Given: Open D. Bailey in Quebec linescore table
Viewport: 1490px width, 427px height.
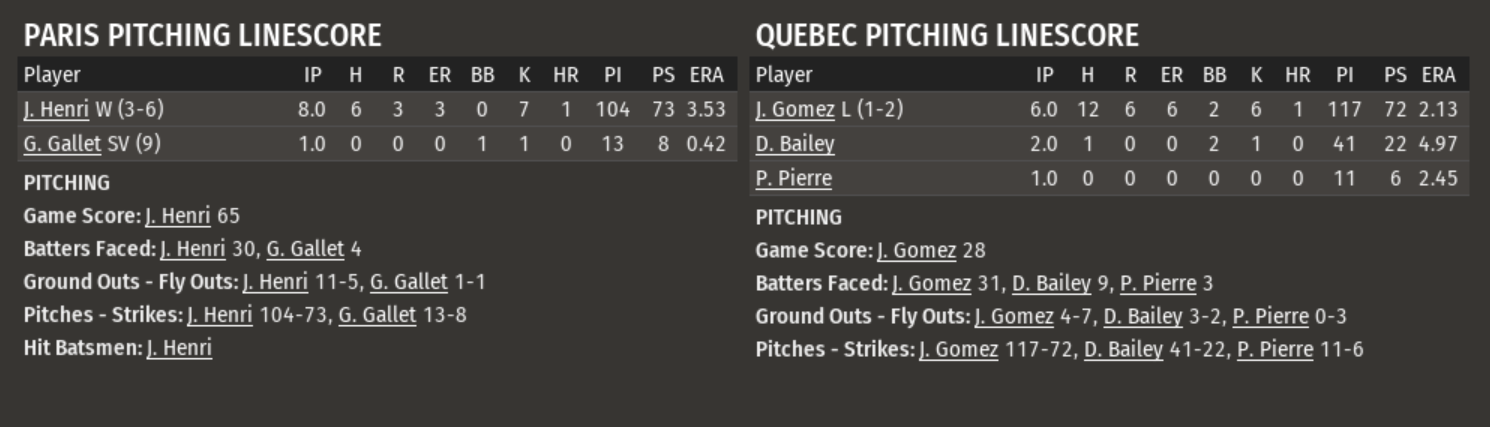Looking at the screenshot, I should click(x=795, y=144).
